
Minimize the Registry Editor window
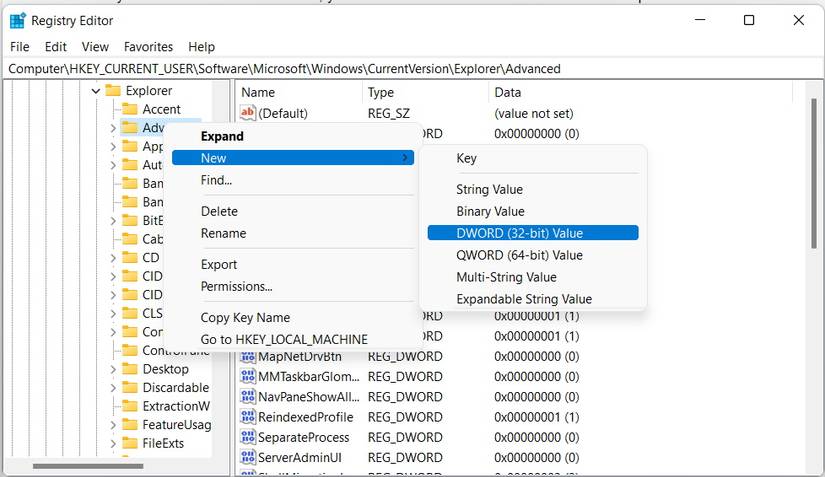coord(700,21)
